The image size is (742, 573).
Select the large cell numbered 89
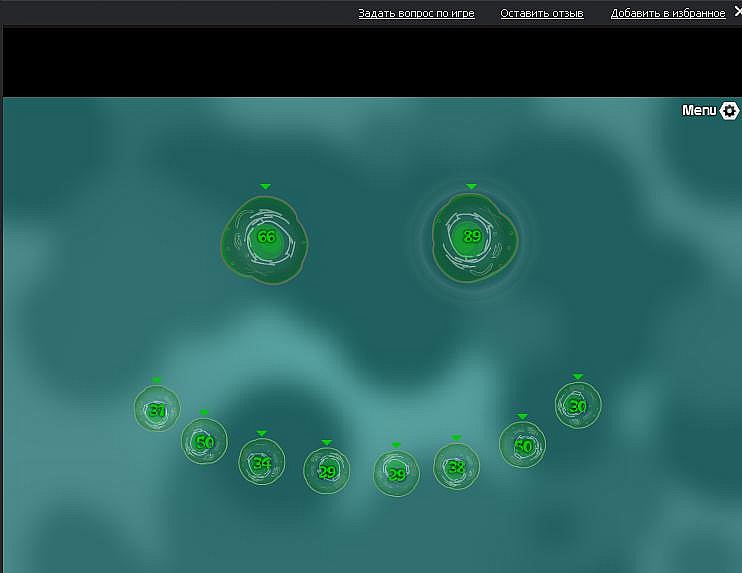475,238
